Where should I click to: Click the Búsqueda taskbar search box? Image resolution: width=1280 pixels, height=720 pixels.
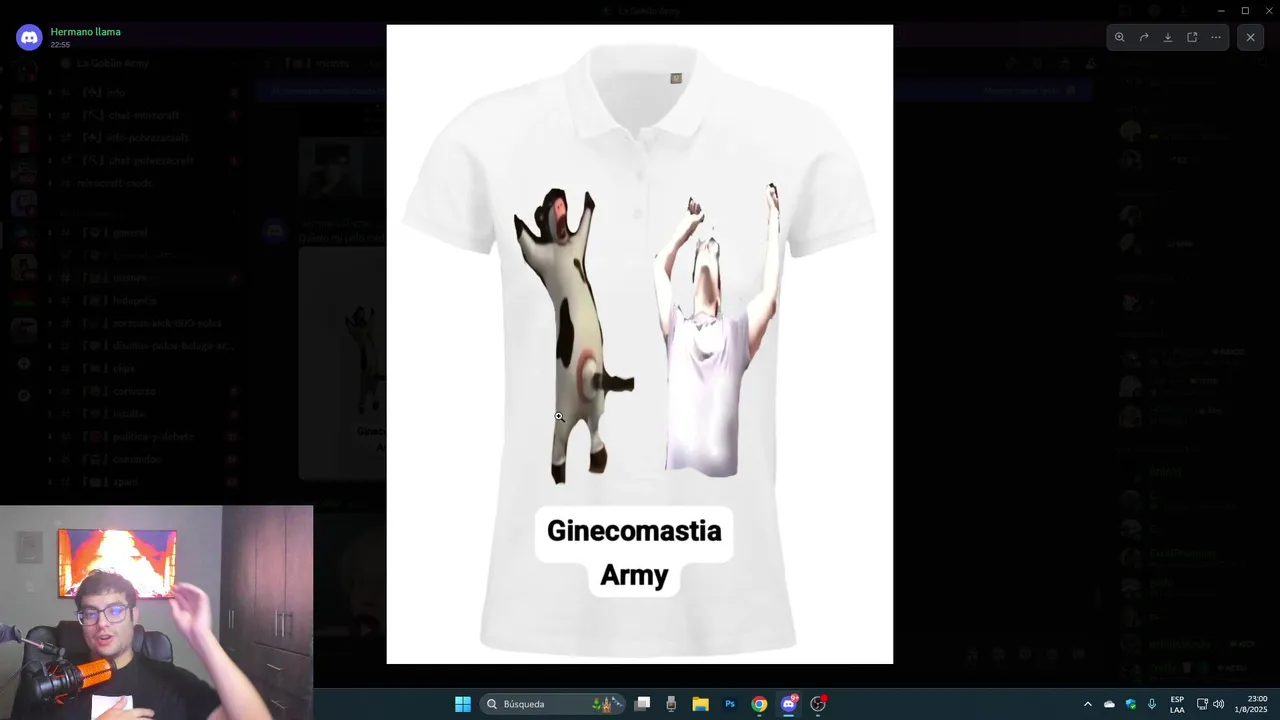(x=553, y=704)
